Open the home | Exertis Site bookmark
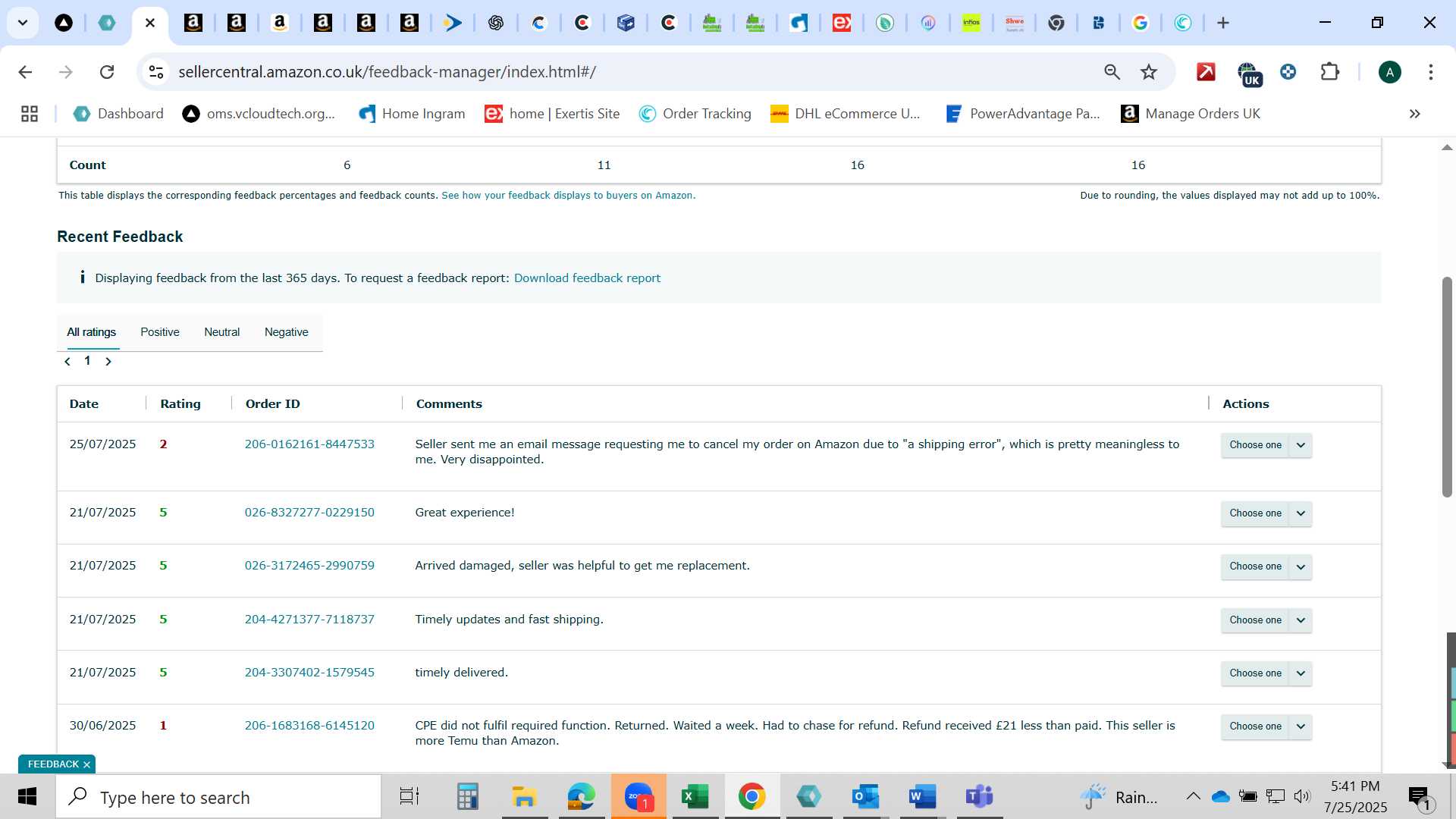1456x819 pixels. point(552,114)
